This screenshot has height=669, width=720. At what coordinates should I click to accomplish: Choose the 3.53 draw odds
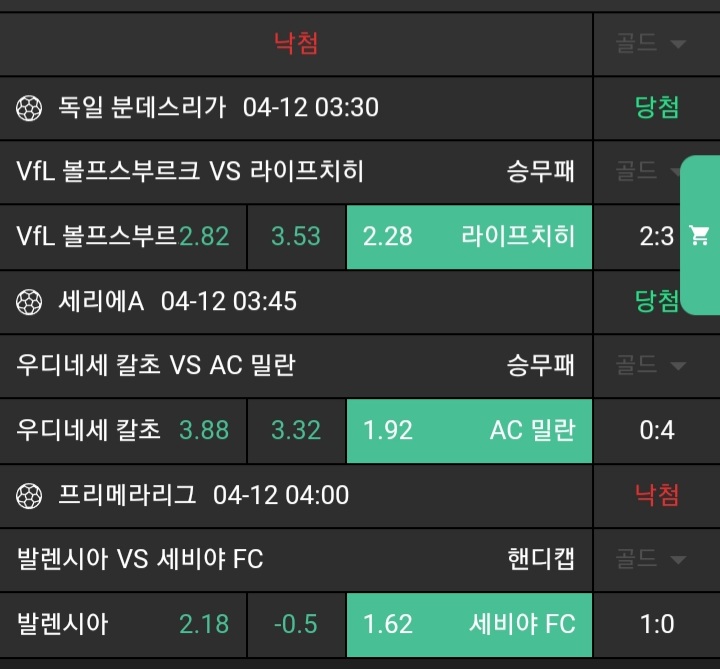click(x=296, y=236)
